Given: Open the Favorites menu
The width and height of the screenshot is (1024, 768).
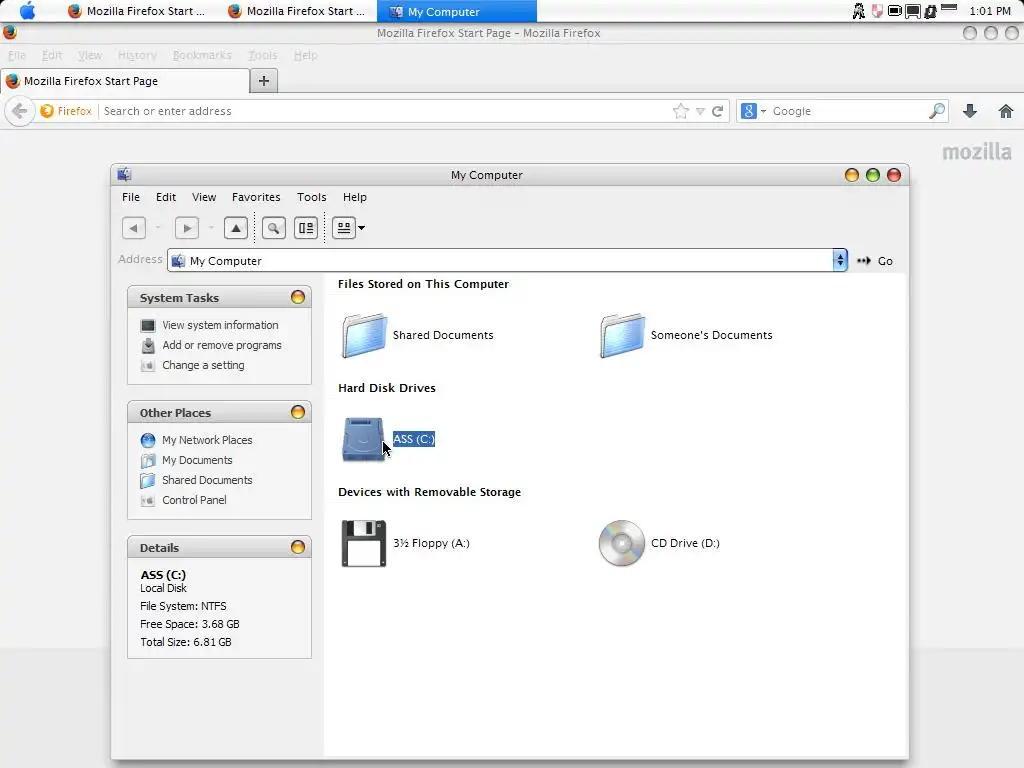Looking at the screenshot, I should click(256, 197).
